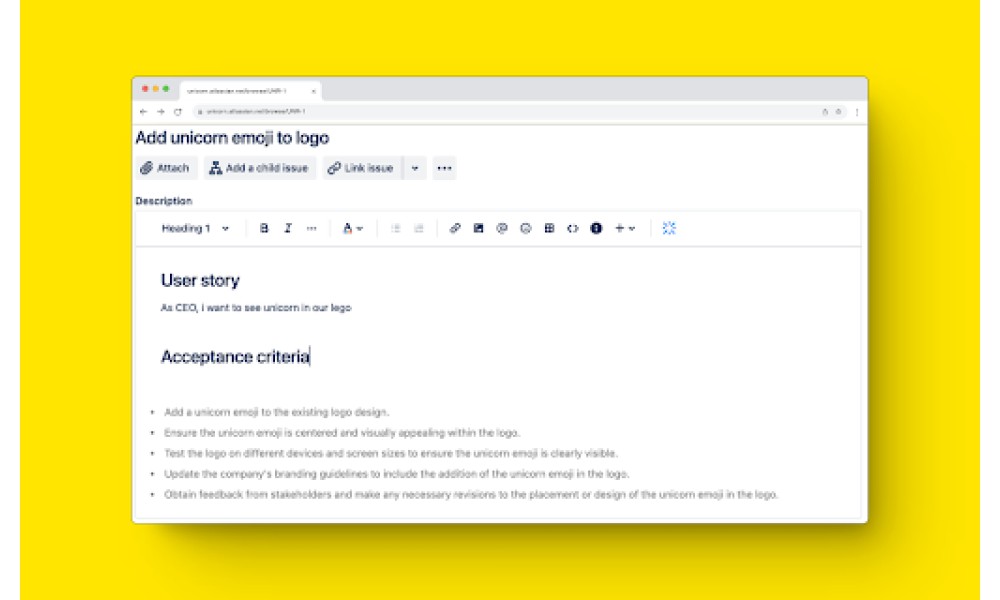Viewport: 1000px width, 600px height.
Task: Click bullet 'Add a unicorn emoji to the existing logo design'
Action: [276, 412]
